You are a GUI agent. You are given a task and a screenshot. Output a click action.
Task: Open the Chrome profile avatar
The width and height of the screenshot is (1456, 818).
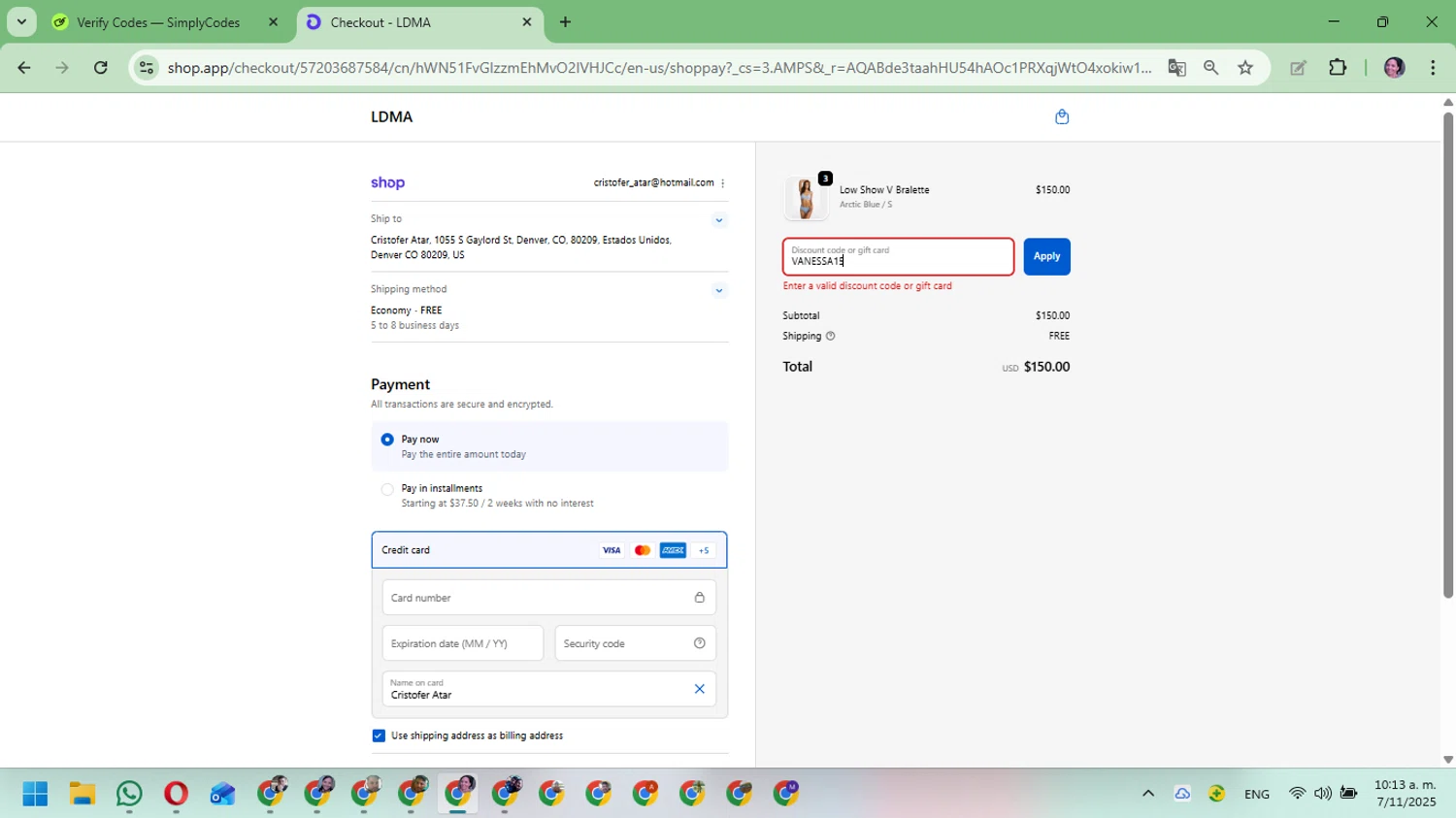pyautogui.click(x=1394, y=67)
